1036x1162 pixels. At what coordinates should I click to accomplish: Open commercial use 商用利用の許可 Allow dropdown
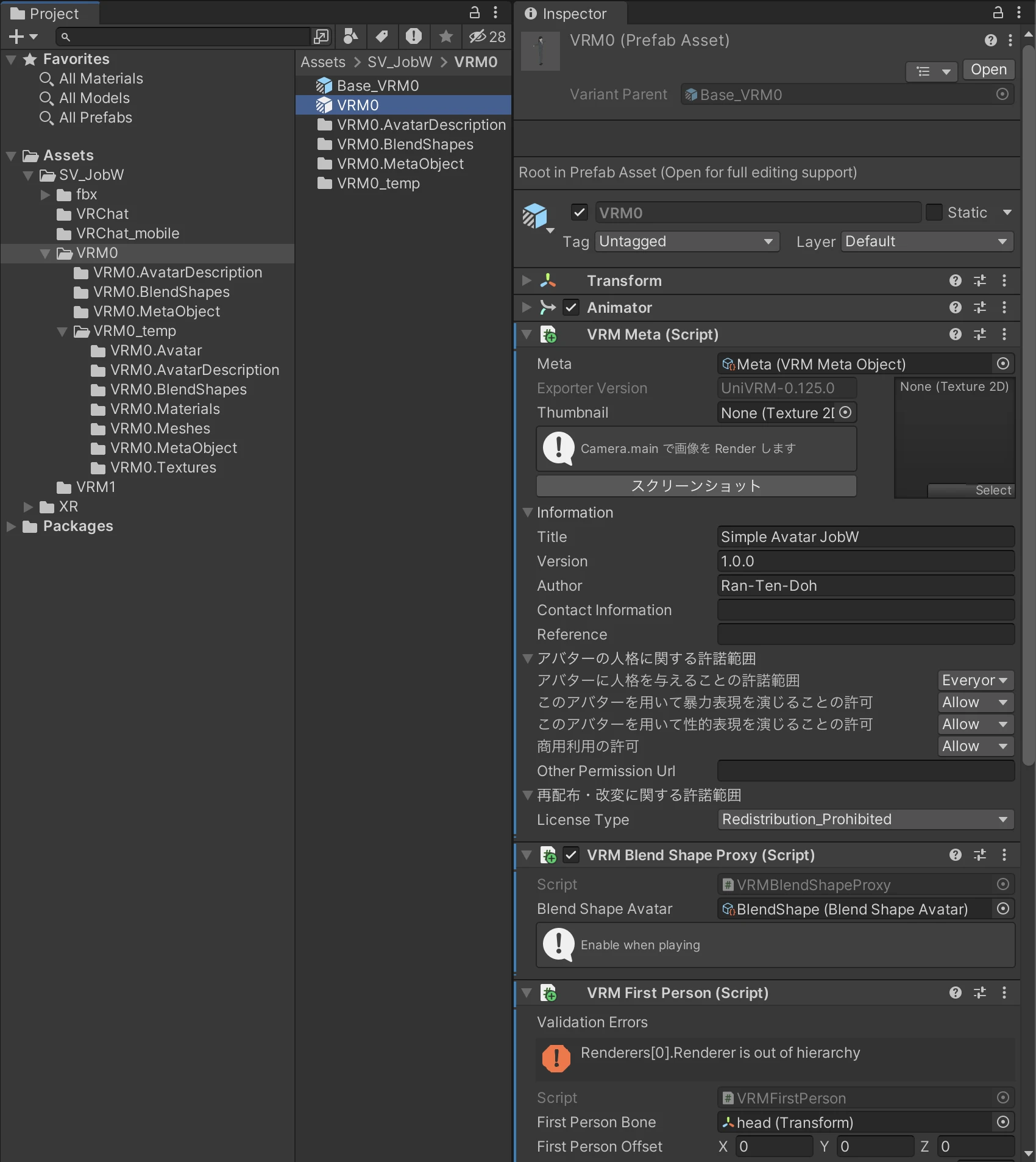click(976, 746)
